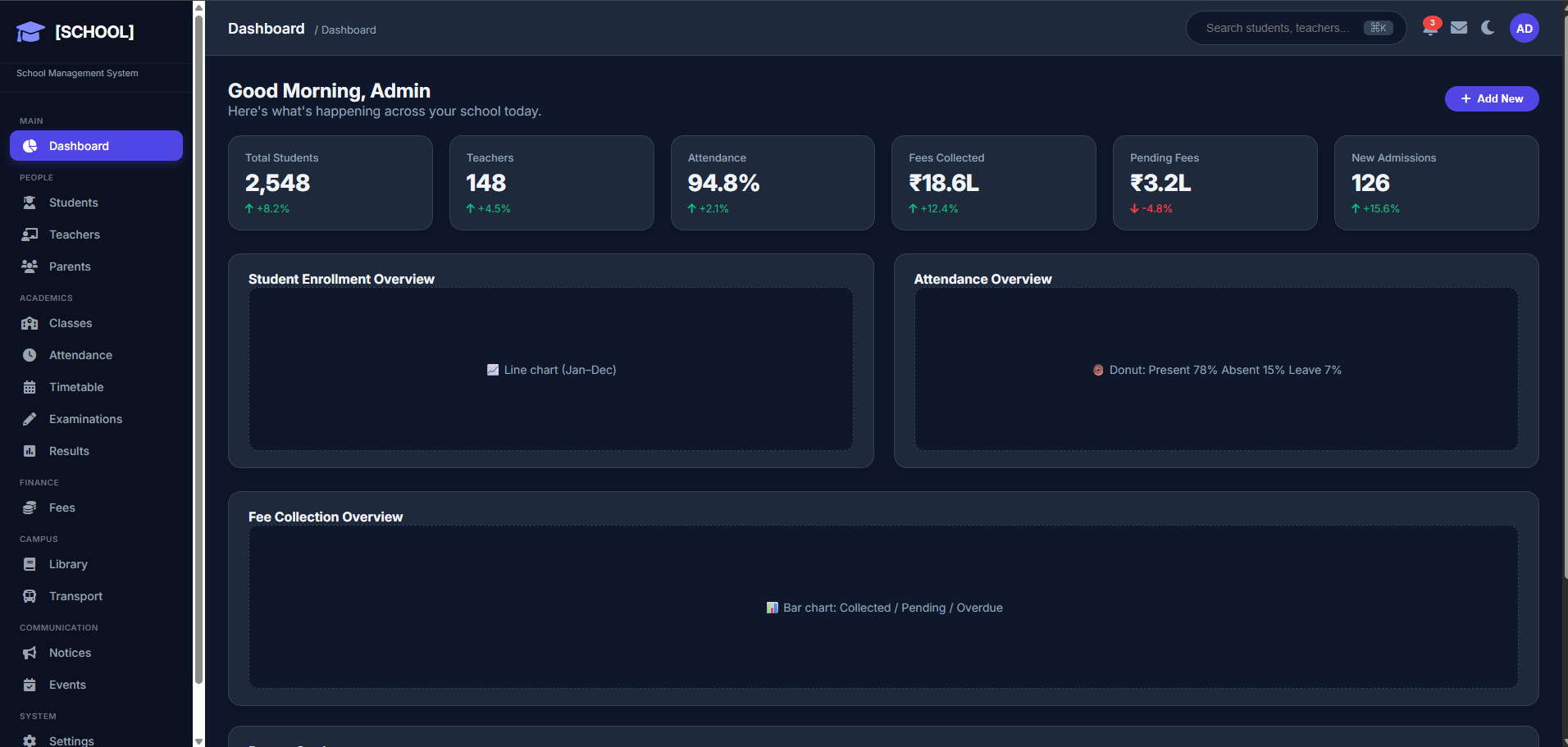Click the graduation cap school logo
Viewport: 1568px width, 747px height.
pyautogui.click(x=30, y=32)
